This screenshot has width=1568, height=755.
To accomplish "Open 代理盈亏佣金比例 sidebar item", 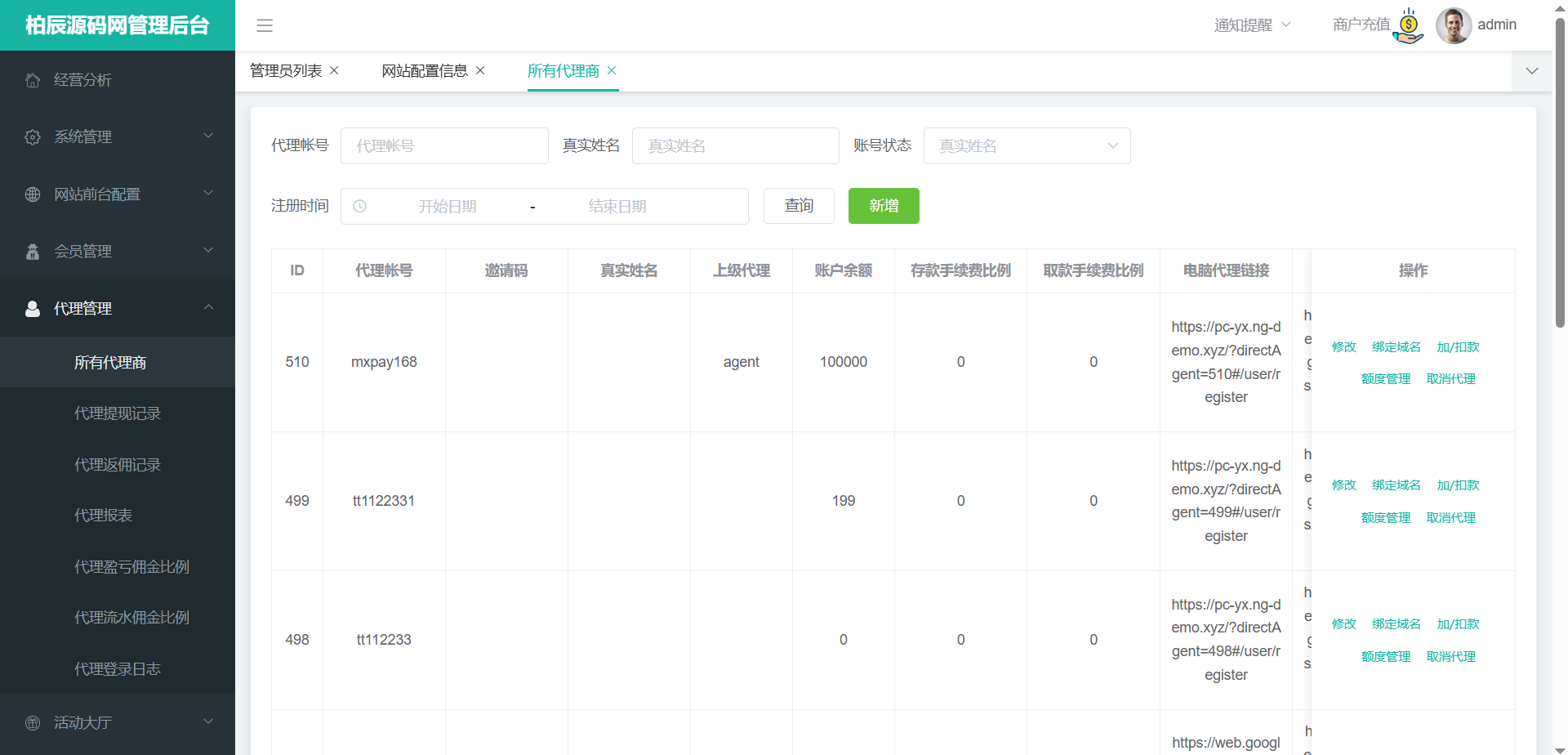I will click(118, 566).
